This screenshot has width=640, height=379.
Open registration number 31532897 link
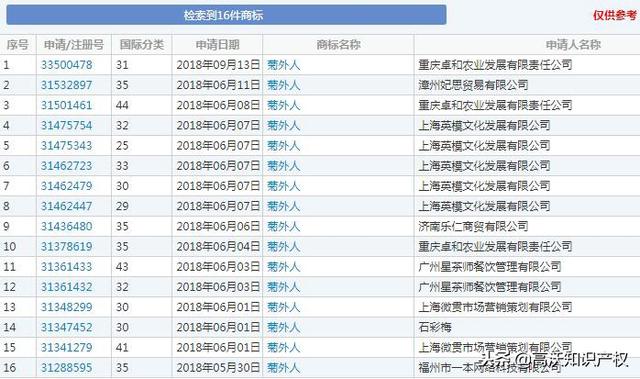pos(67,85)
